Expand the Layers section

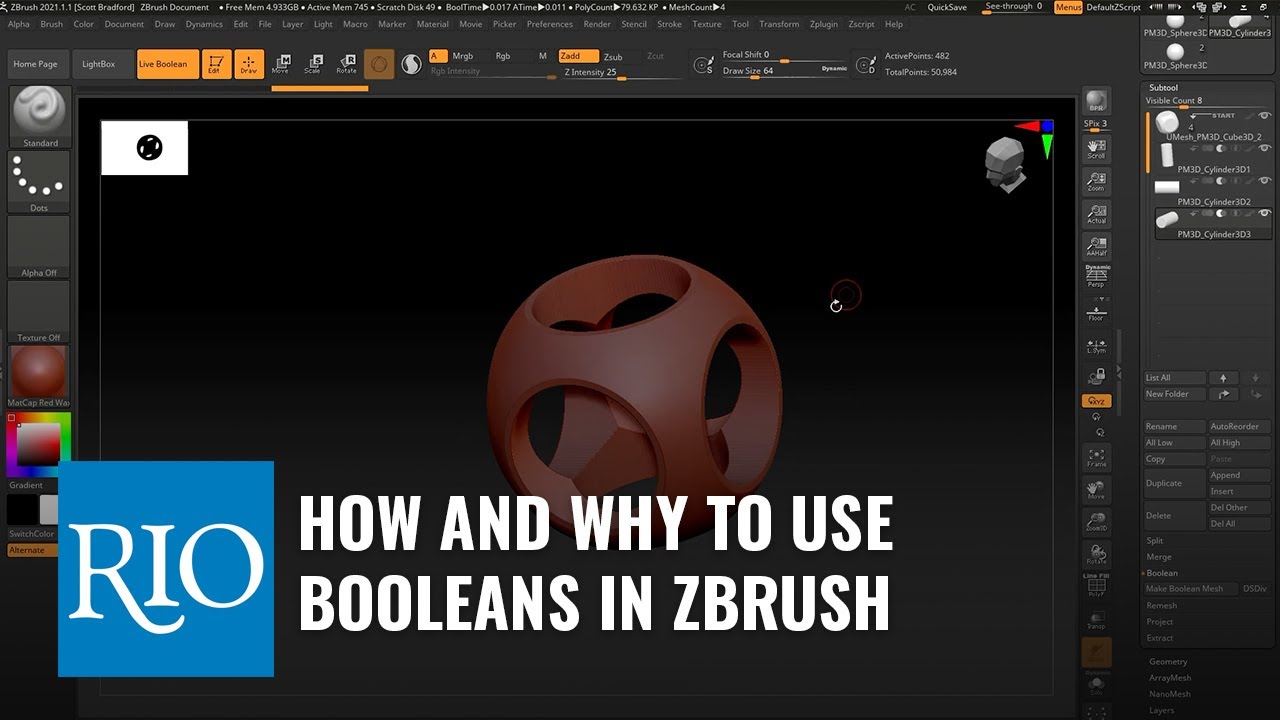point(1162,710)
